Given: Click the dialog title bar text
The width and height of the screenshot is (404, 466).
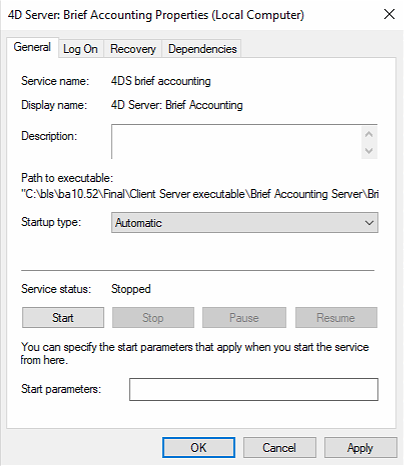Looking at the screenshot, I should [x=156, y=15].
